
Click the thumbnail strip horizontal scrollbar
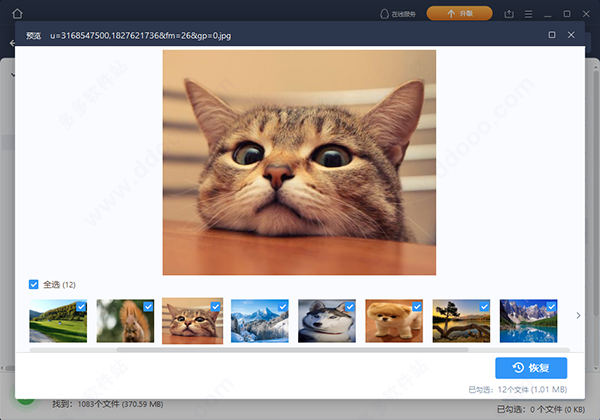250,350
